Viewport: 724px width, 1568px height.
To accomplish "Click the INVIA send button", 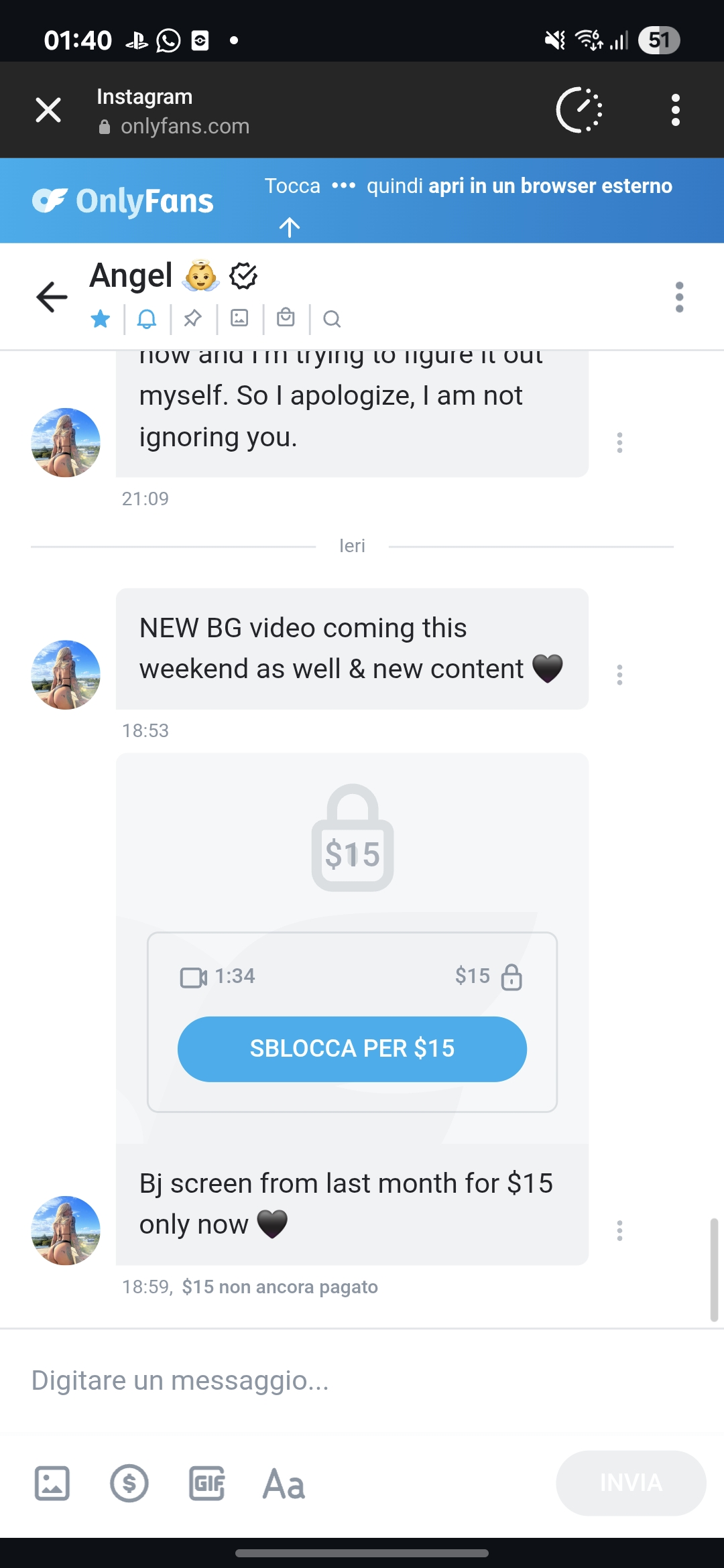I will 631,1483.
